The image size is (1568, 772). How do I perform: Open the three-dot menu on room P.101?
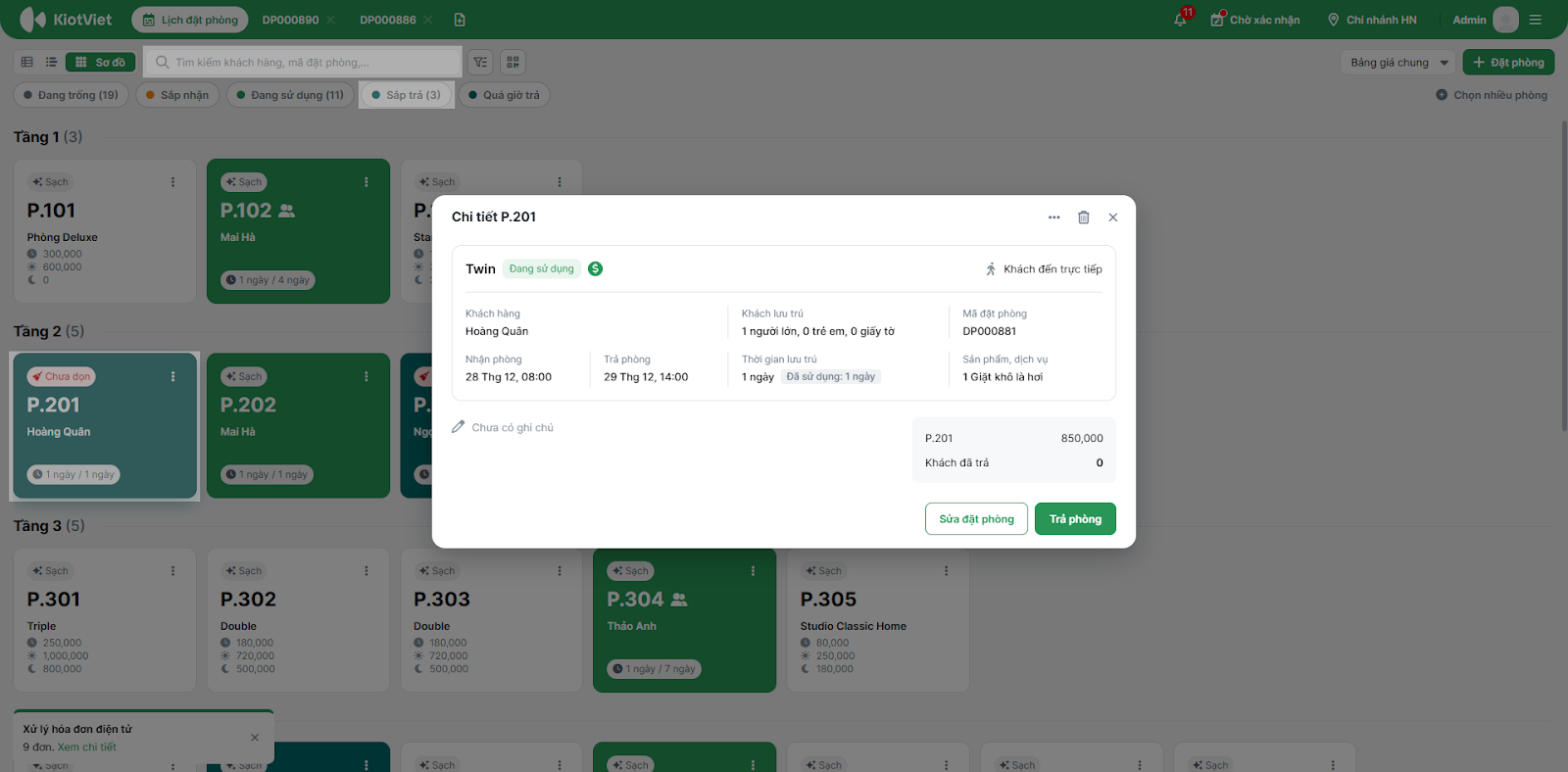[x=172, y=182]
